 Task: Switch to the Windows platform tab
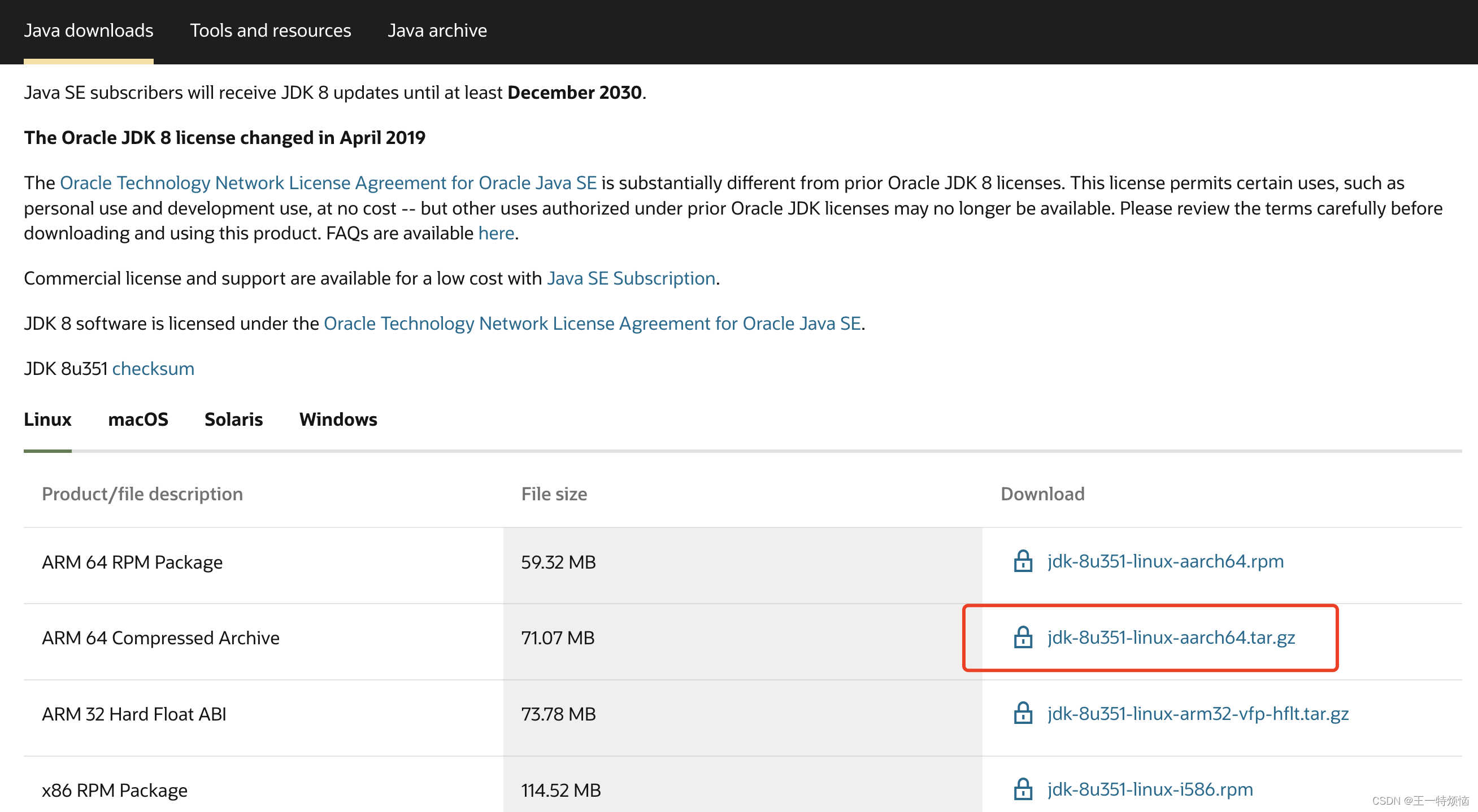(338, 419)
